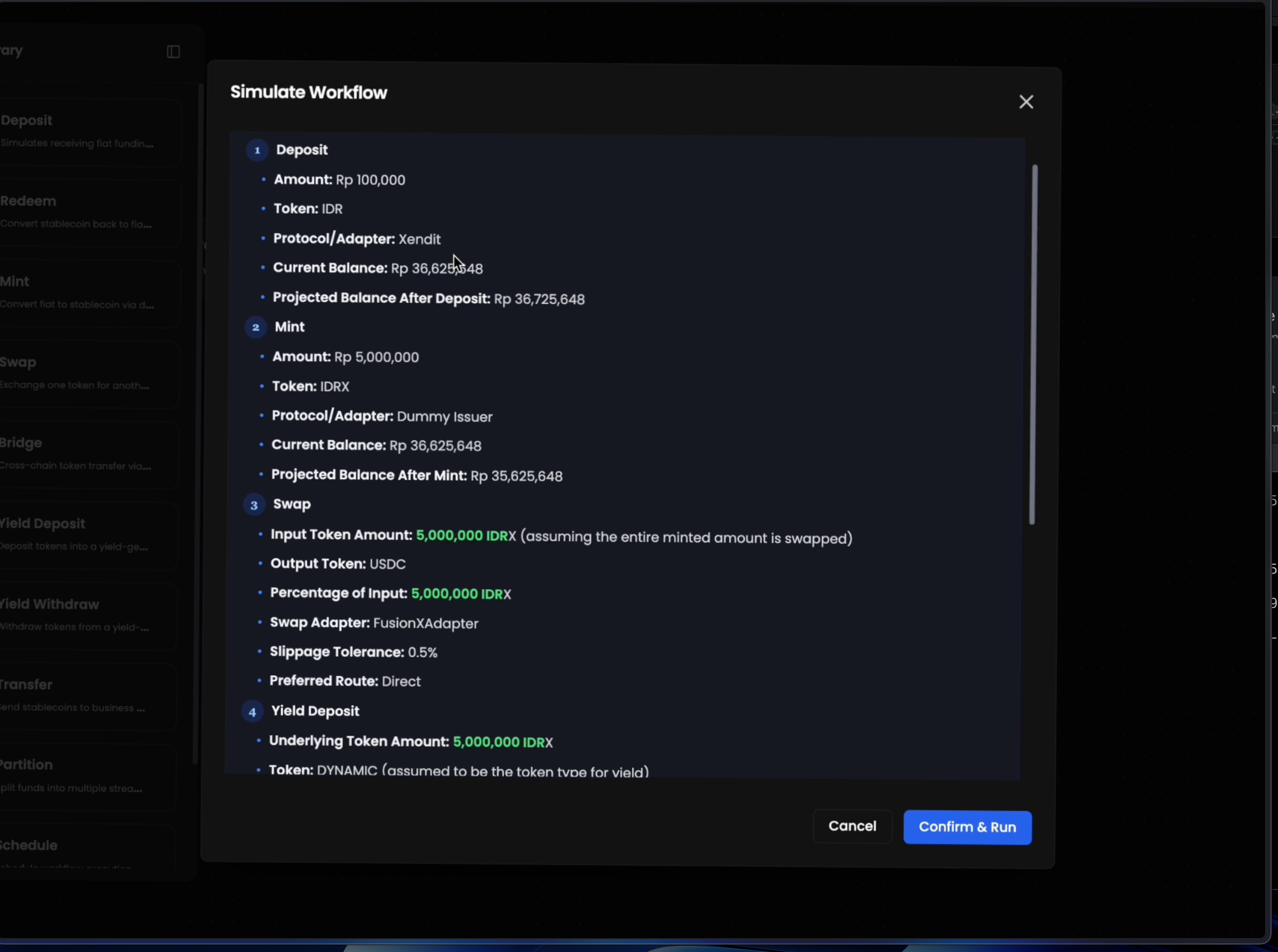Select the Swap node card
1278x952 pixels.
pyautogui.click(x=87, y=373)
